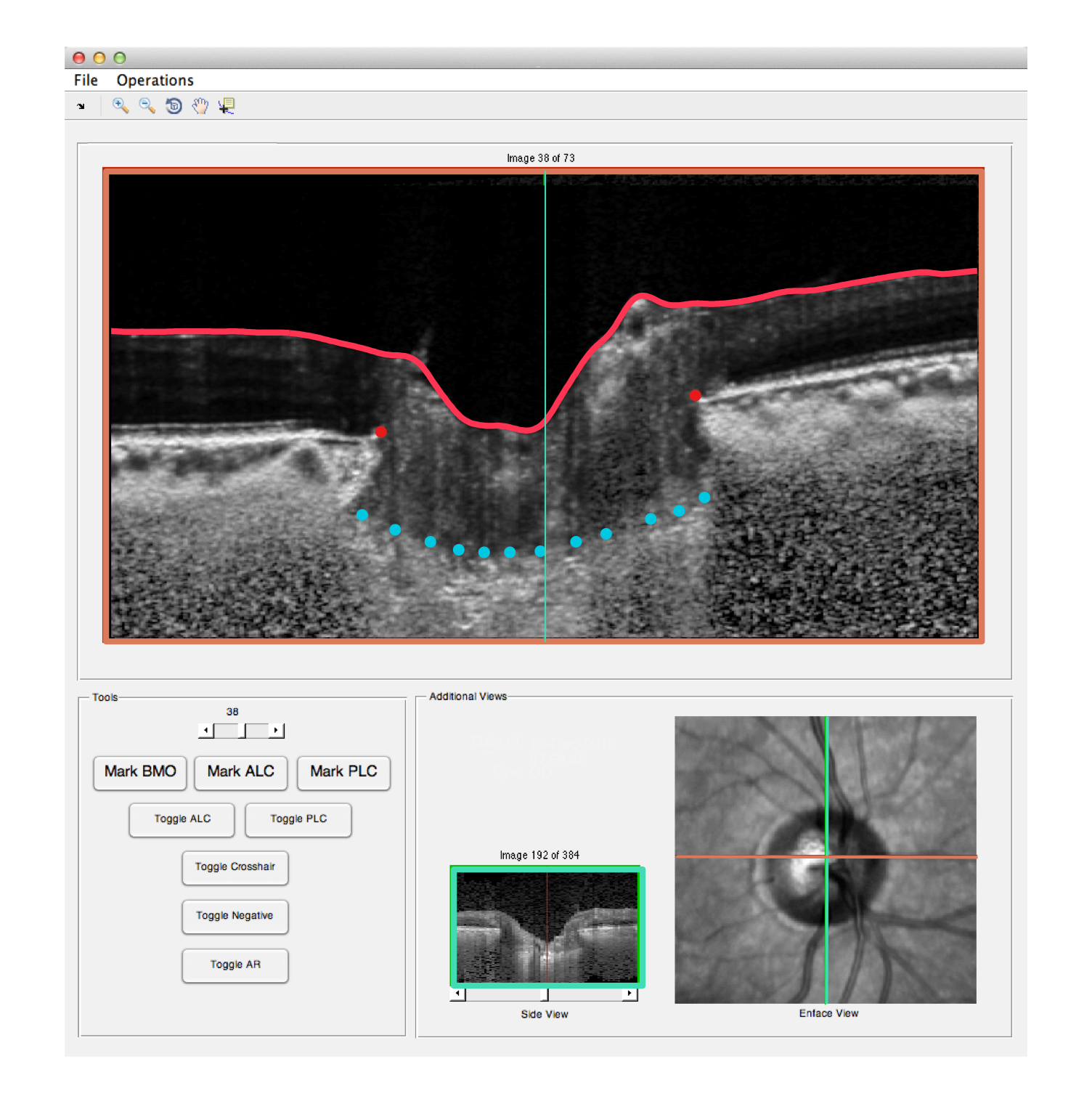Open the File menu
The width and height of the screenshot is (1092, 1104).
click(x=86, y=80)
